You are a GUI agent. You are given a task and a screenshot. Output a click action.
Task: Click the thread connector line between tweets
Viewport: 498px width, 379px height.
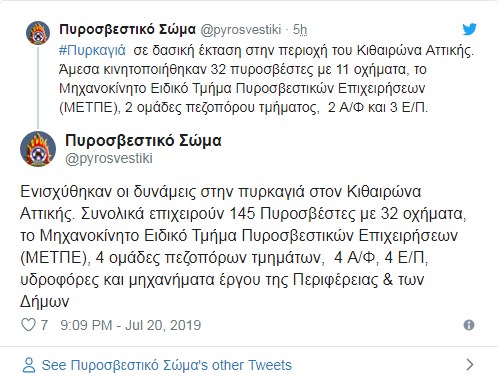(38, 87)
